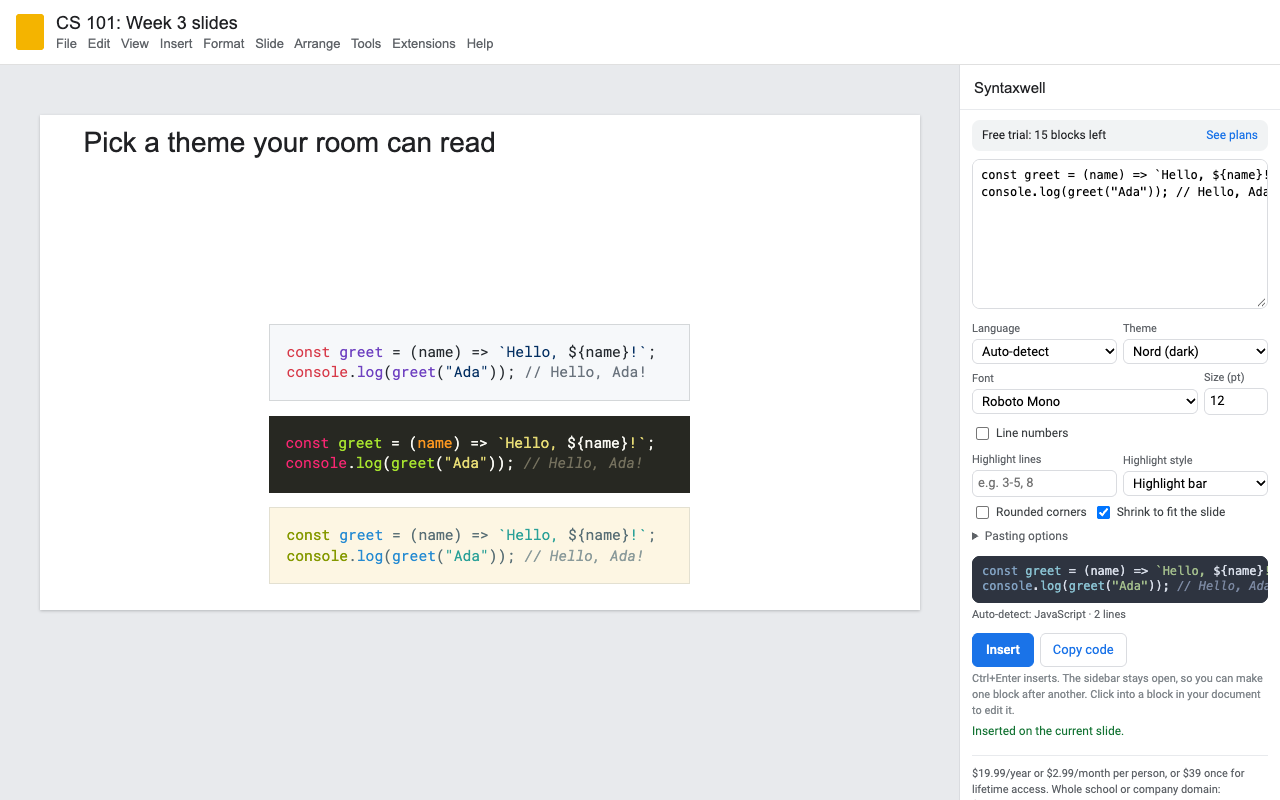The width and height of the screenshot is (1280, 800).
Task: Expand the Pasting options section
Action: point(1020,536)
